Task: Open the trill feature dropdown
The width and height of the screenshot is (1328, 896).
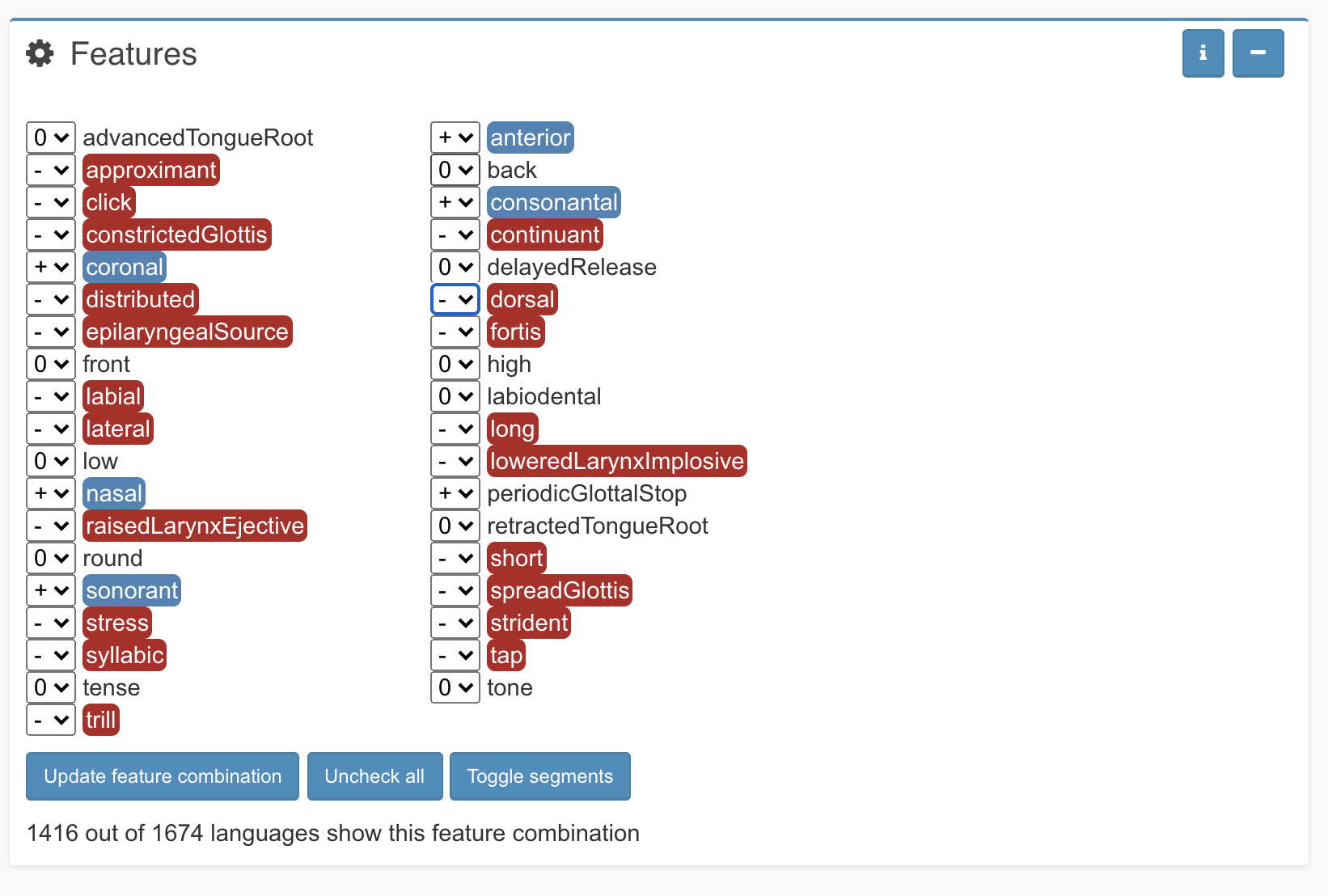Action: 51,720
